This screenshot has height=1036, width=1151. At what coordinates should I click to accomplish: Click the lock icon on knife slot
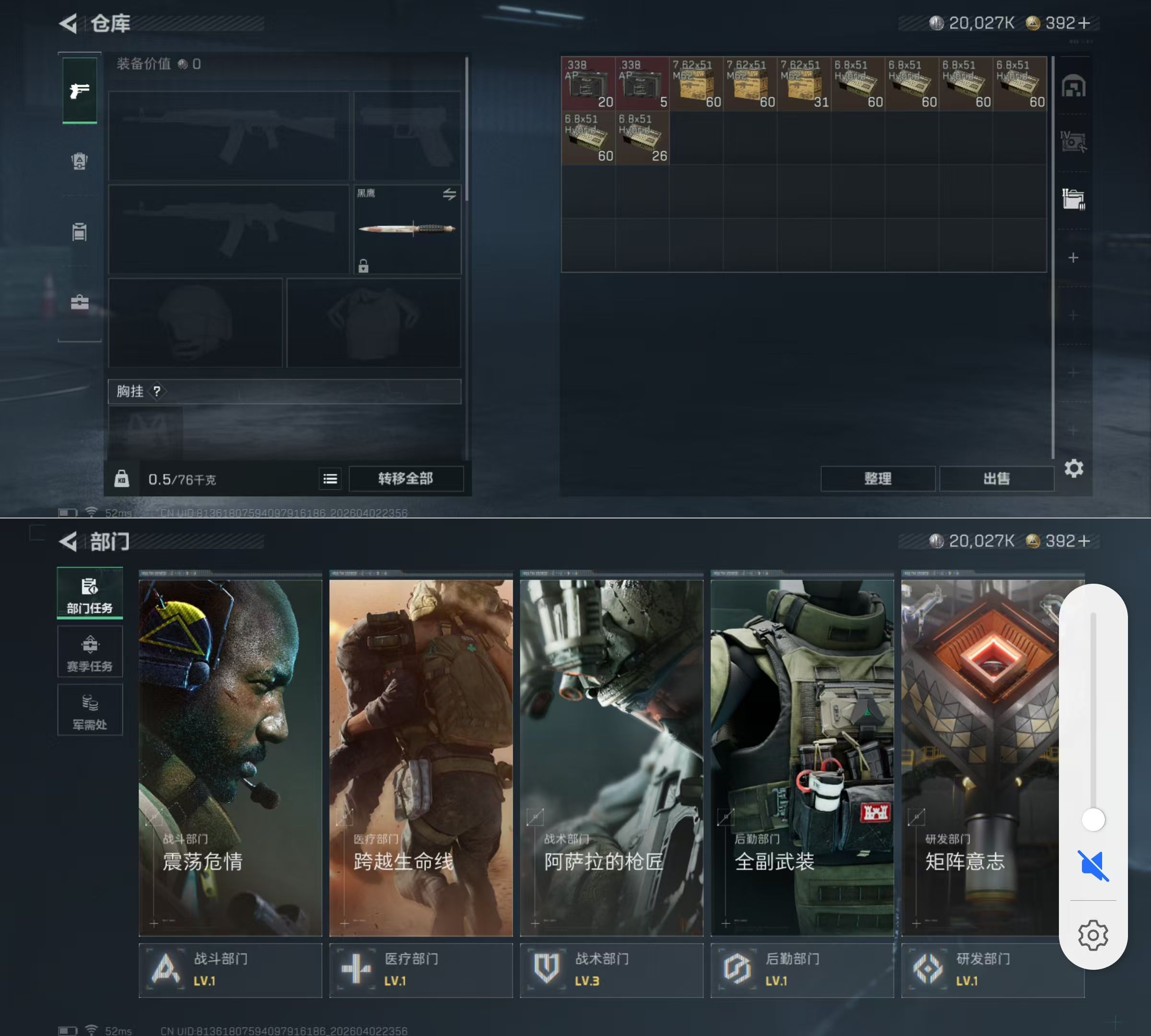(x=363, y=266)
